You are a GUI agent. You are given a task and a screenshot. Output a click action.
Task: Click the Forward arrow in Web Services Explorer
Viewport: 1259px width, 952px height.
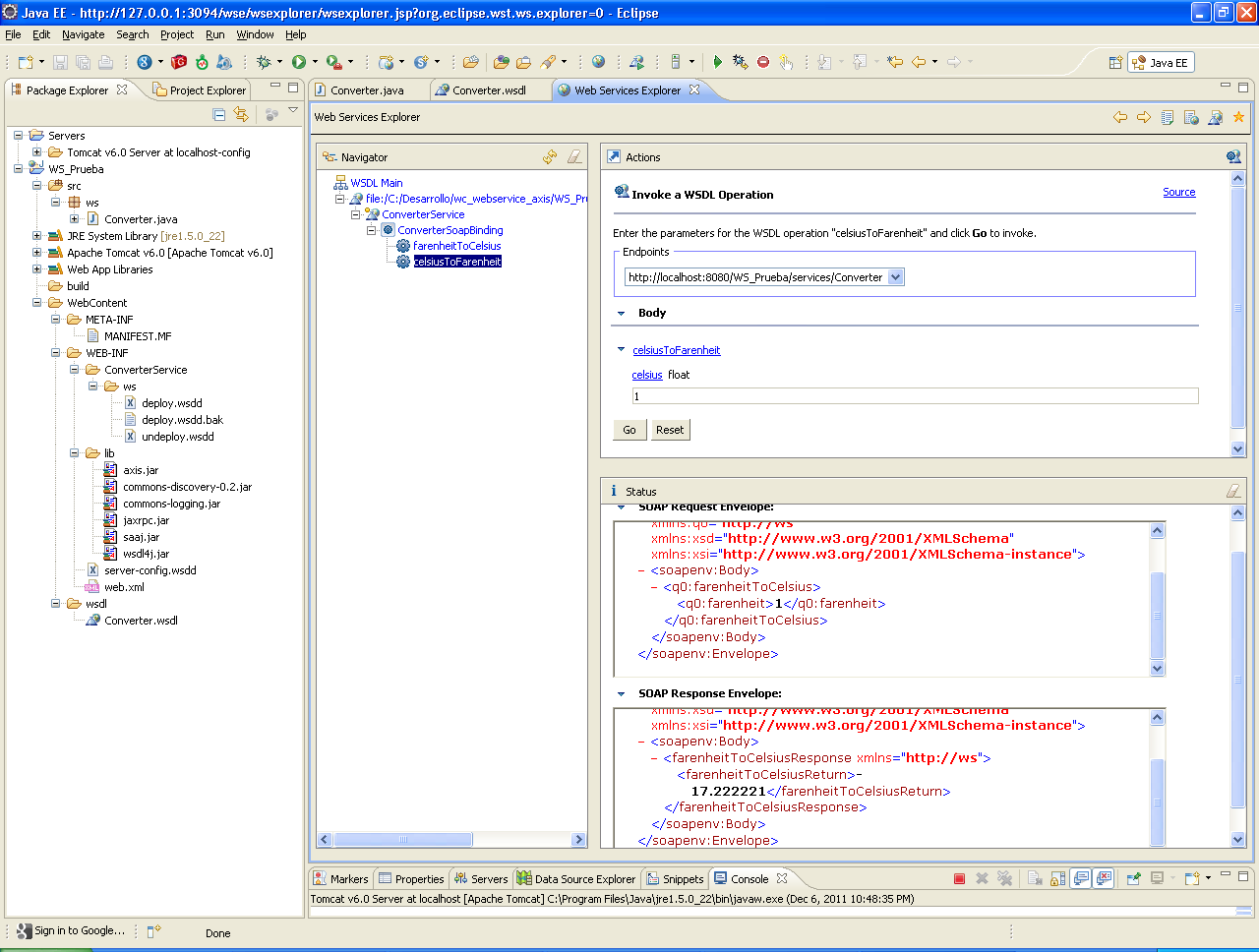coord(1144,117)
